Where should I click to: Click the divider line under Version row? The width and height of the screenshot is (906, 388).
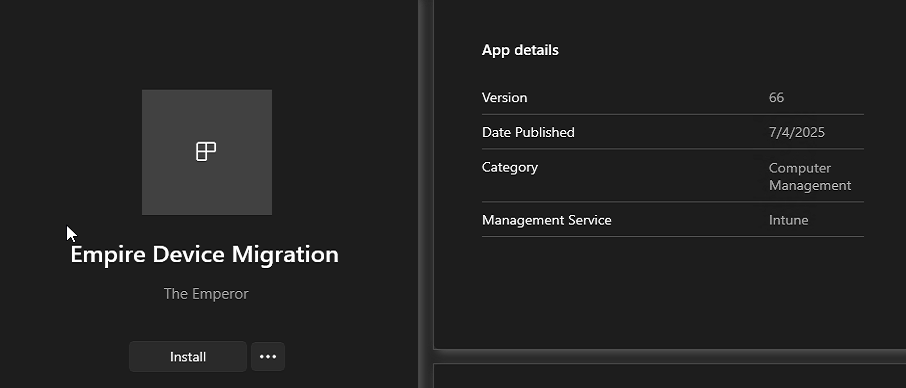[673, 114]
